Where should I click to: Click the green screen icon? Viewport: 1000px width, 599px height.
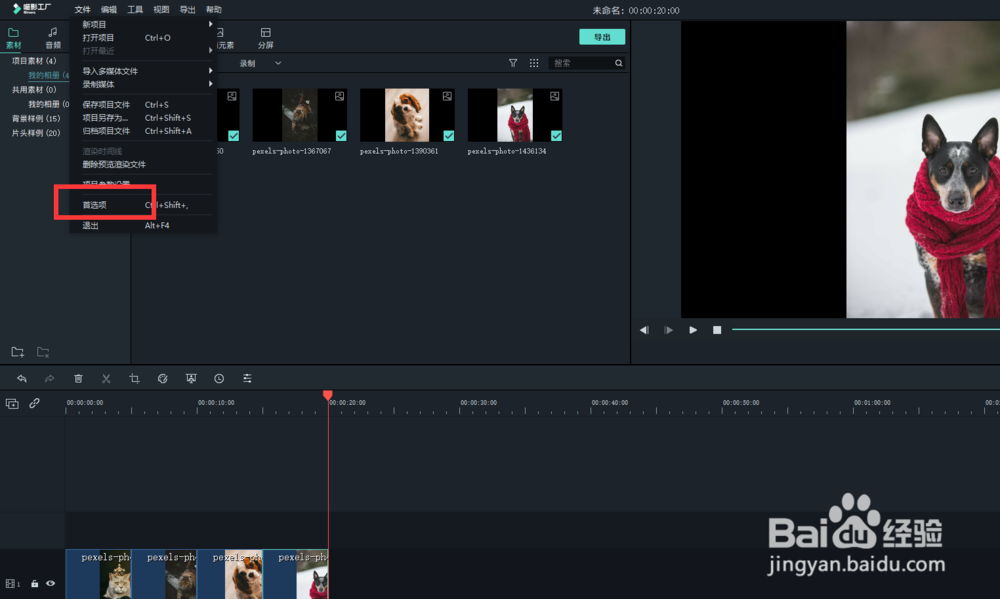[x=191, y=378]
